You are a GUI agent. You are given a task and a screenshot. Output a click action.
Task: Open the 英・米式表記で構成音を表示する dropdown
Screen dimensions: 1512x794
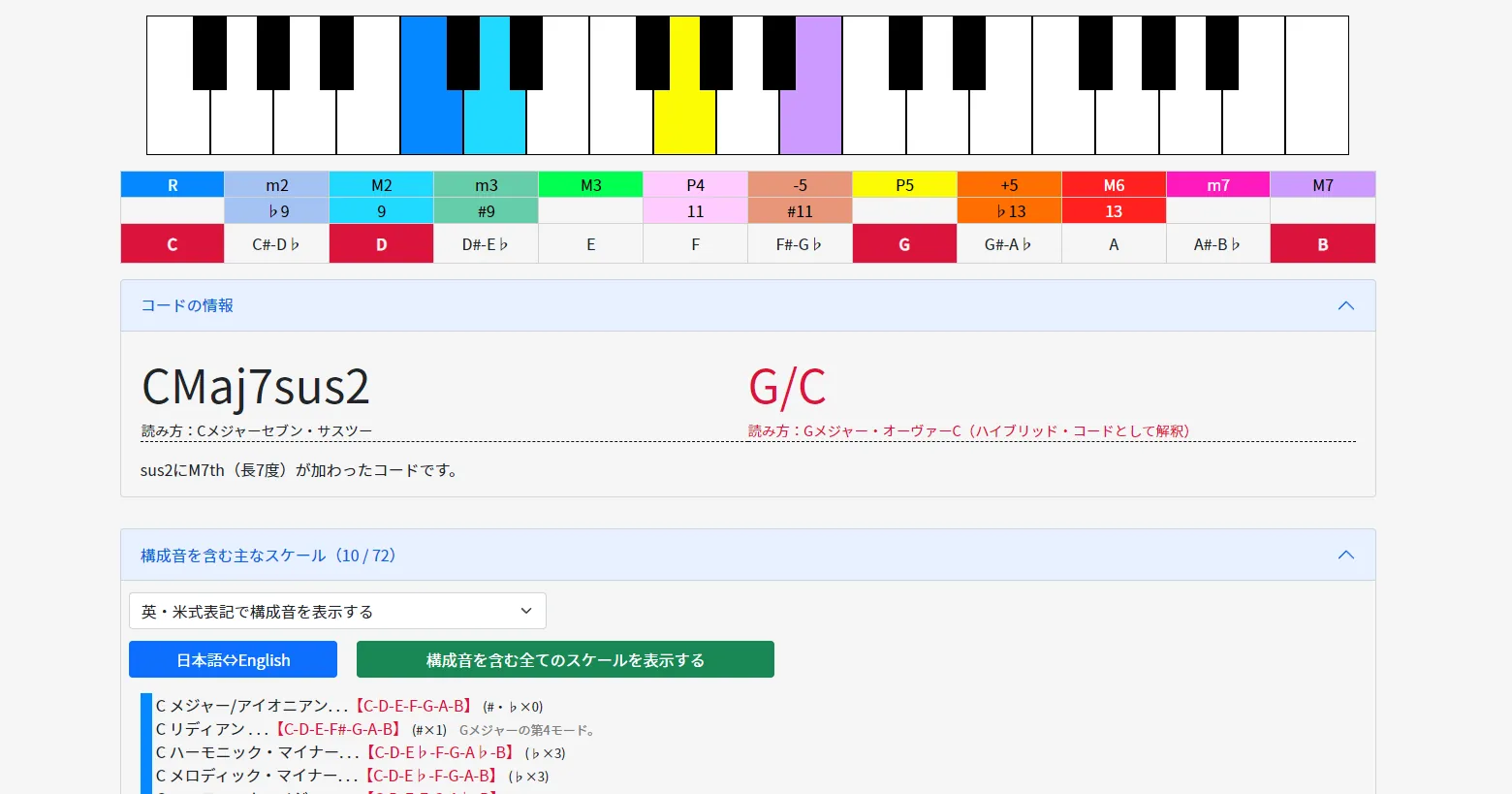337,611
